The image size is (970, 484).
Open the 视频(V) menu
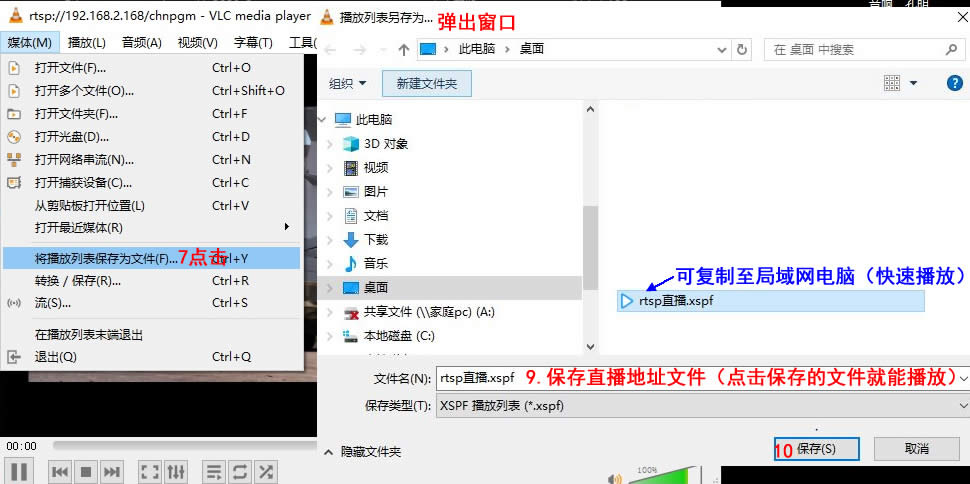click(x=197, y=43)
